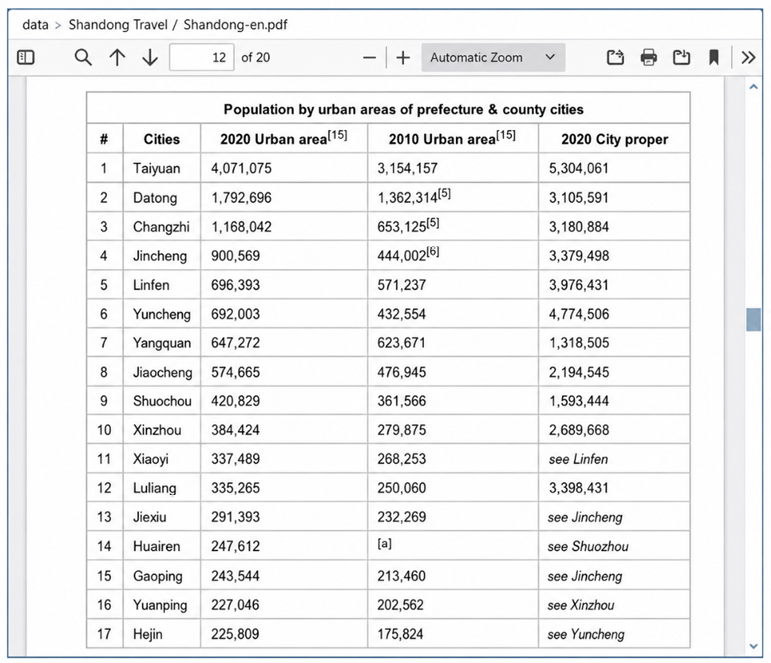Image resolution: width=771 pixels, height=663 pixels.
Task: Click the 'Yuncheng' cell in row 6
Action: (162, 314)
